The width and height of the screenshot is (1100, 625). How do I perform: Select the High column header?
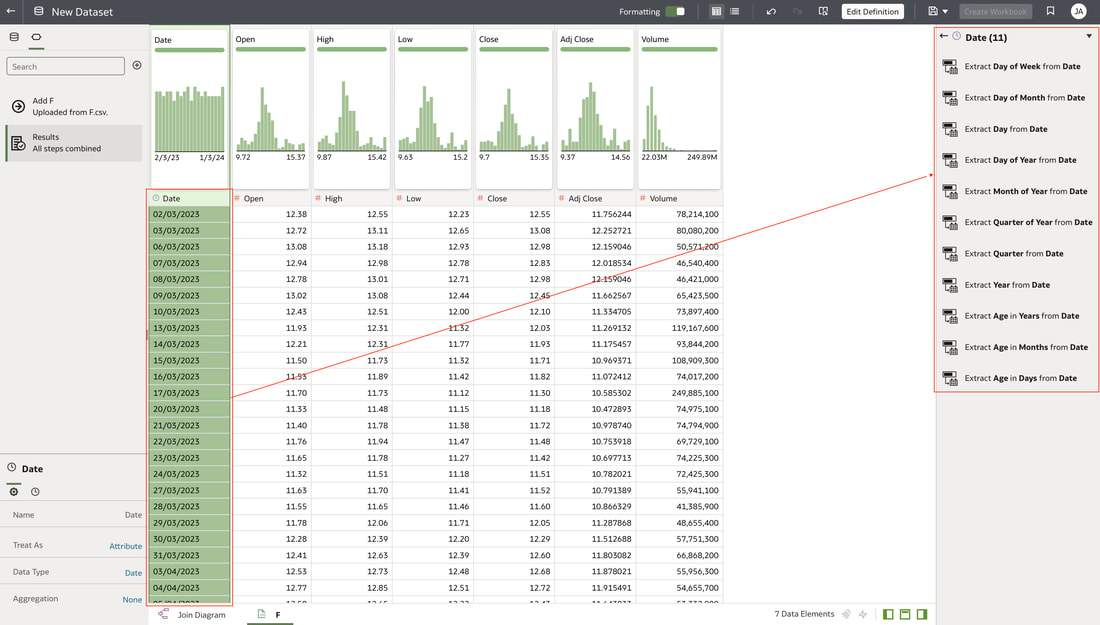coord(351,199)
